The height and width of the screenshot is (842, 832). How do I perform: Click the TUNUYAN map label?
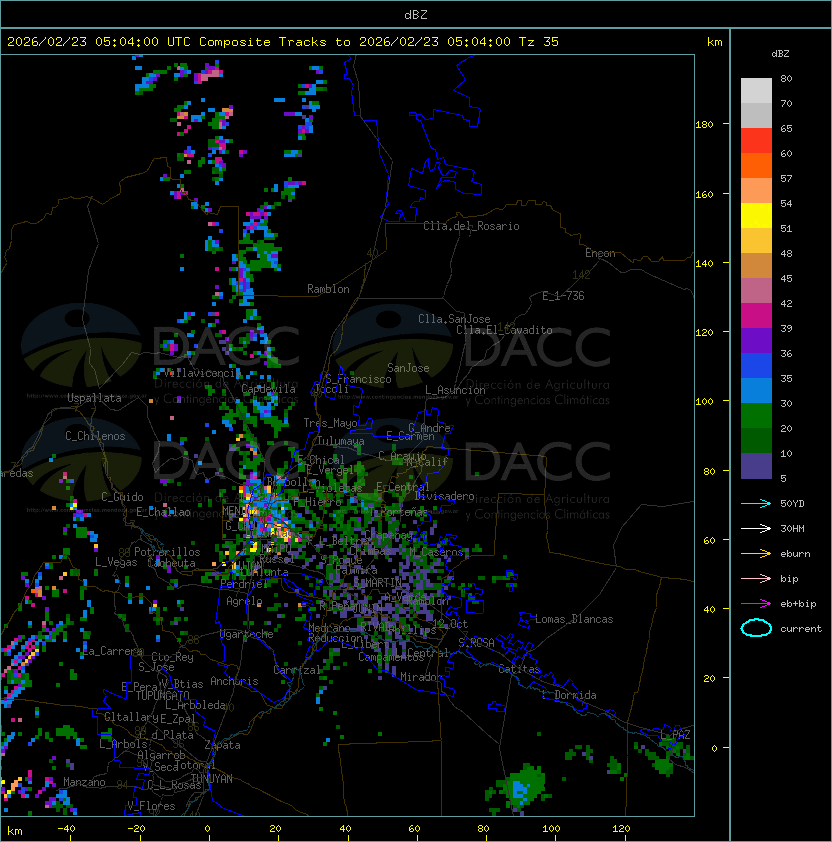point(212,778)
